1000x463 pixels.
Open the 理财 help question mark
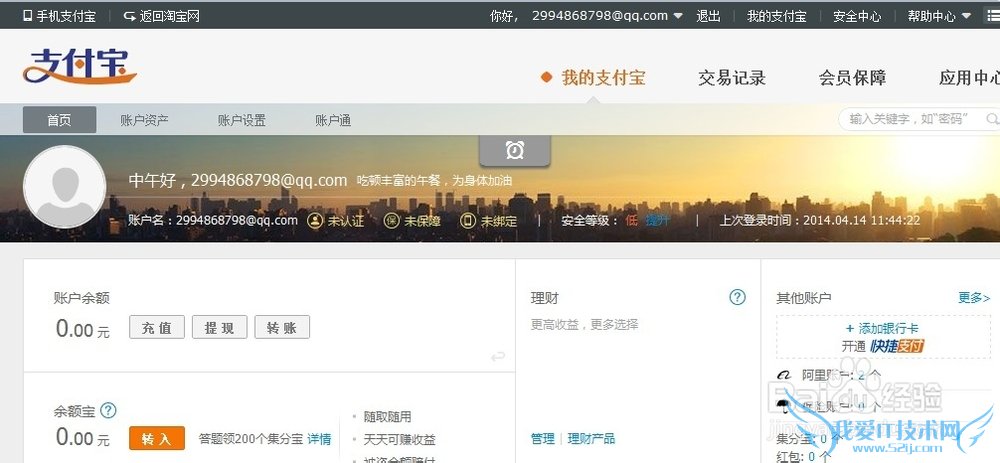(737, 297)
